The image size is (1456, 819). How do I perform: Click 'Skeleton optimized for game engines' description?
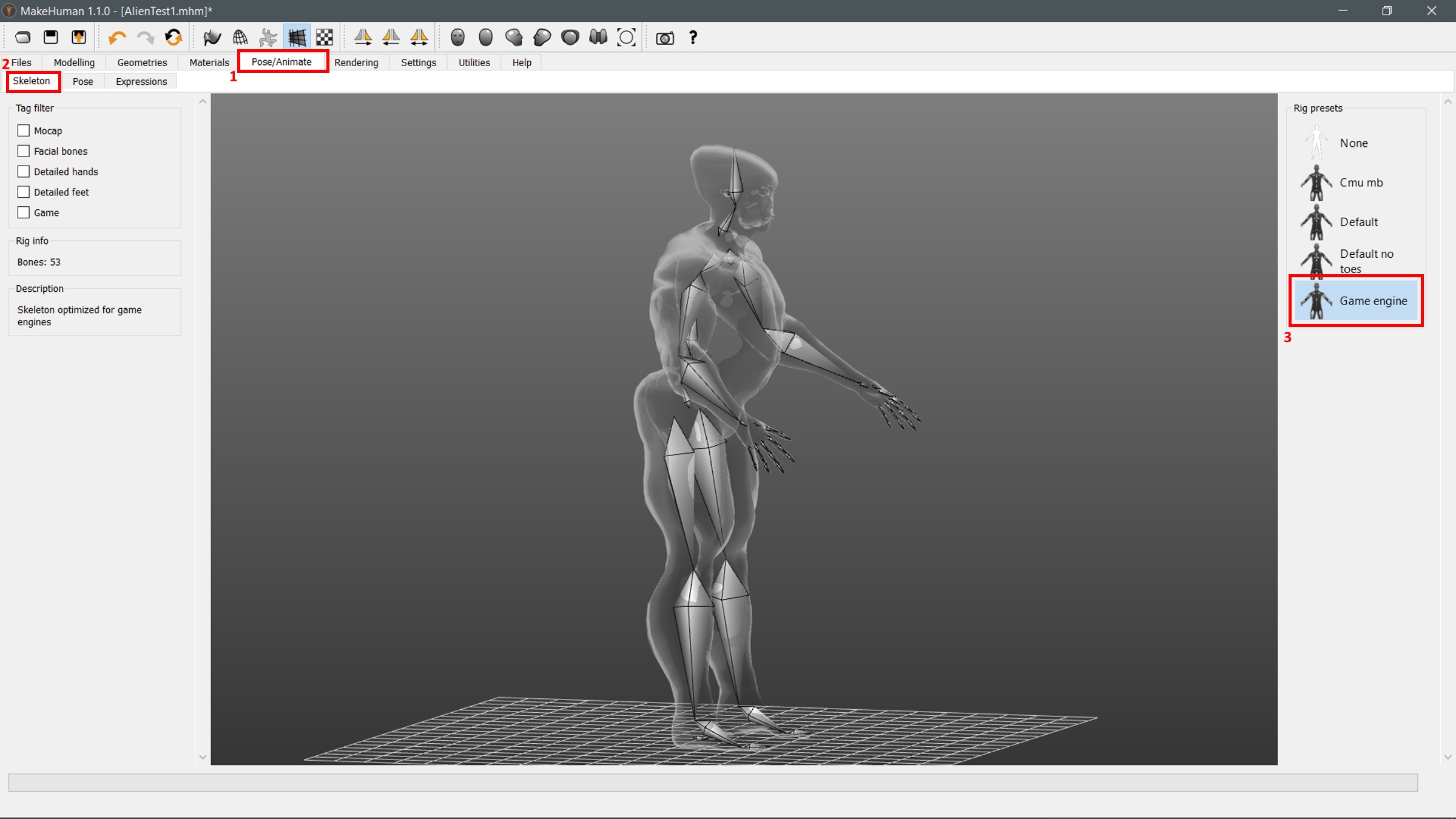pos(79,315)
